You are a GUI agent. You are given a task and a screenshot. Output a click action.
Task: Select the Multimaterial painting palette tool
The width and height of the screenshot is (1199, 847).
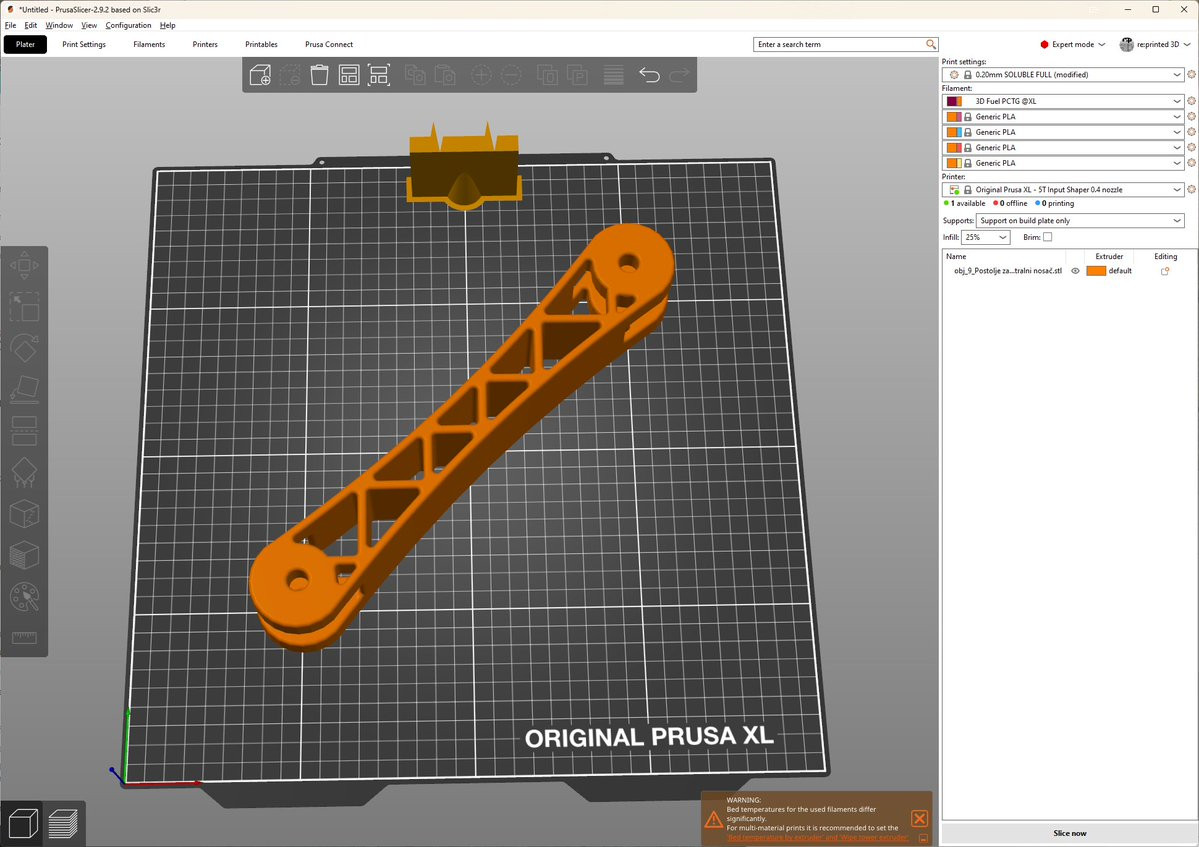pos(24,597)
